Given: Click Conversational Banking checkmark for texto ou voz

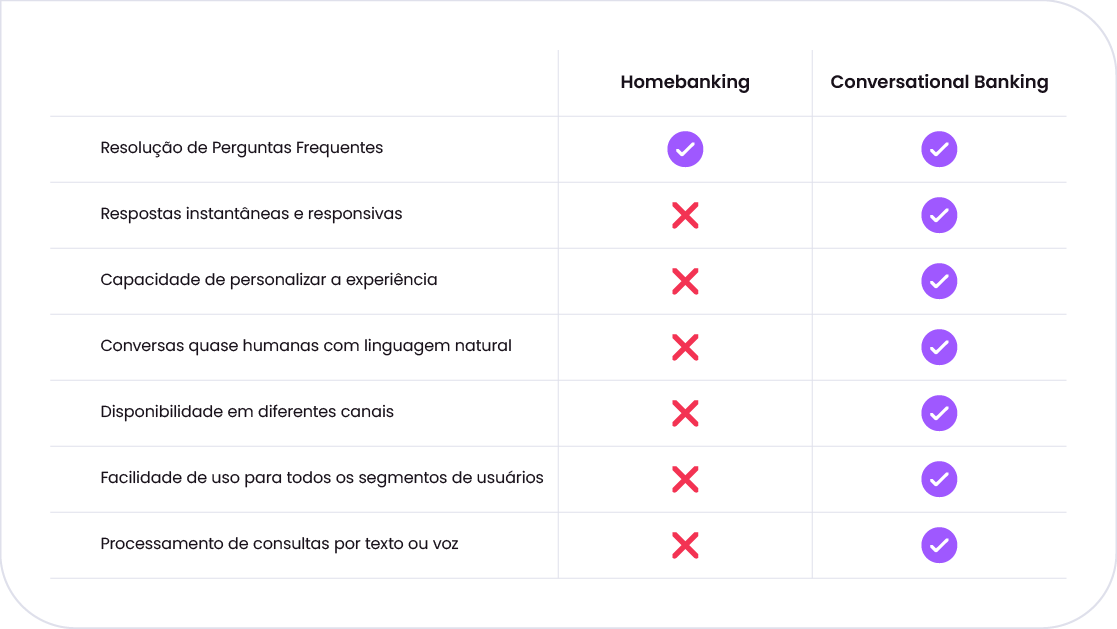Looking at the screenshot, I should tap(939, 545).
